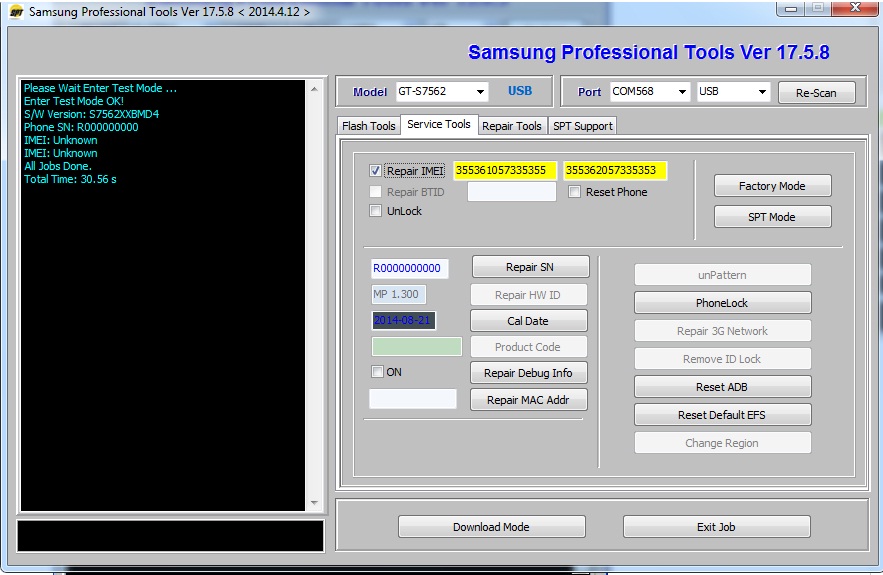This screenshot has width=883, height=575.
Task: Enable the Reset Phone checkbox
Action: (x=574, y=192)
